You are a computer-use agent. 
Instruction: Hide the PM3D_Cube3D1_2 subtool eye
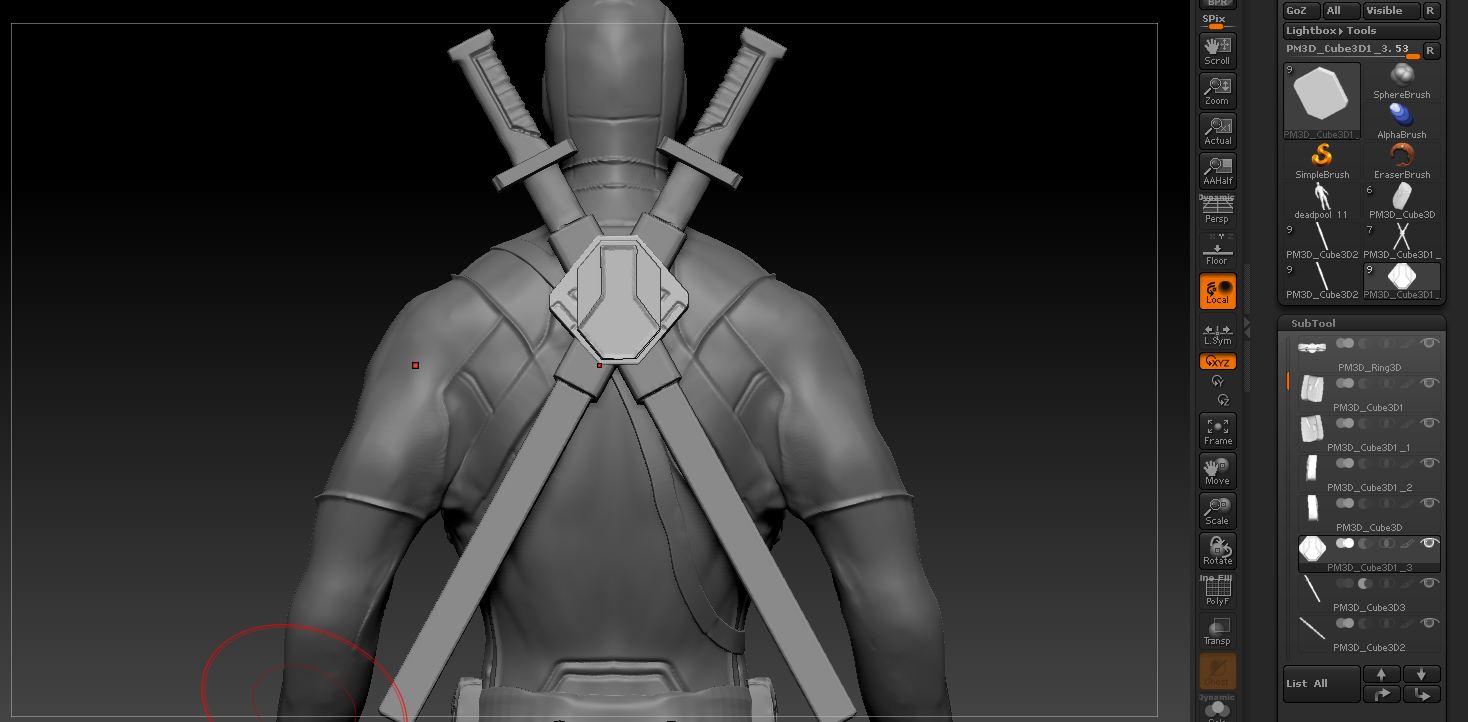(1430, 463)
